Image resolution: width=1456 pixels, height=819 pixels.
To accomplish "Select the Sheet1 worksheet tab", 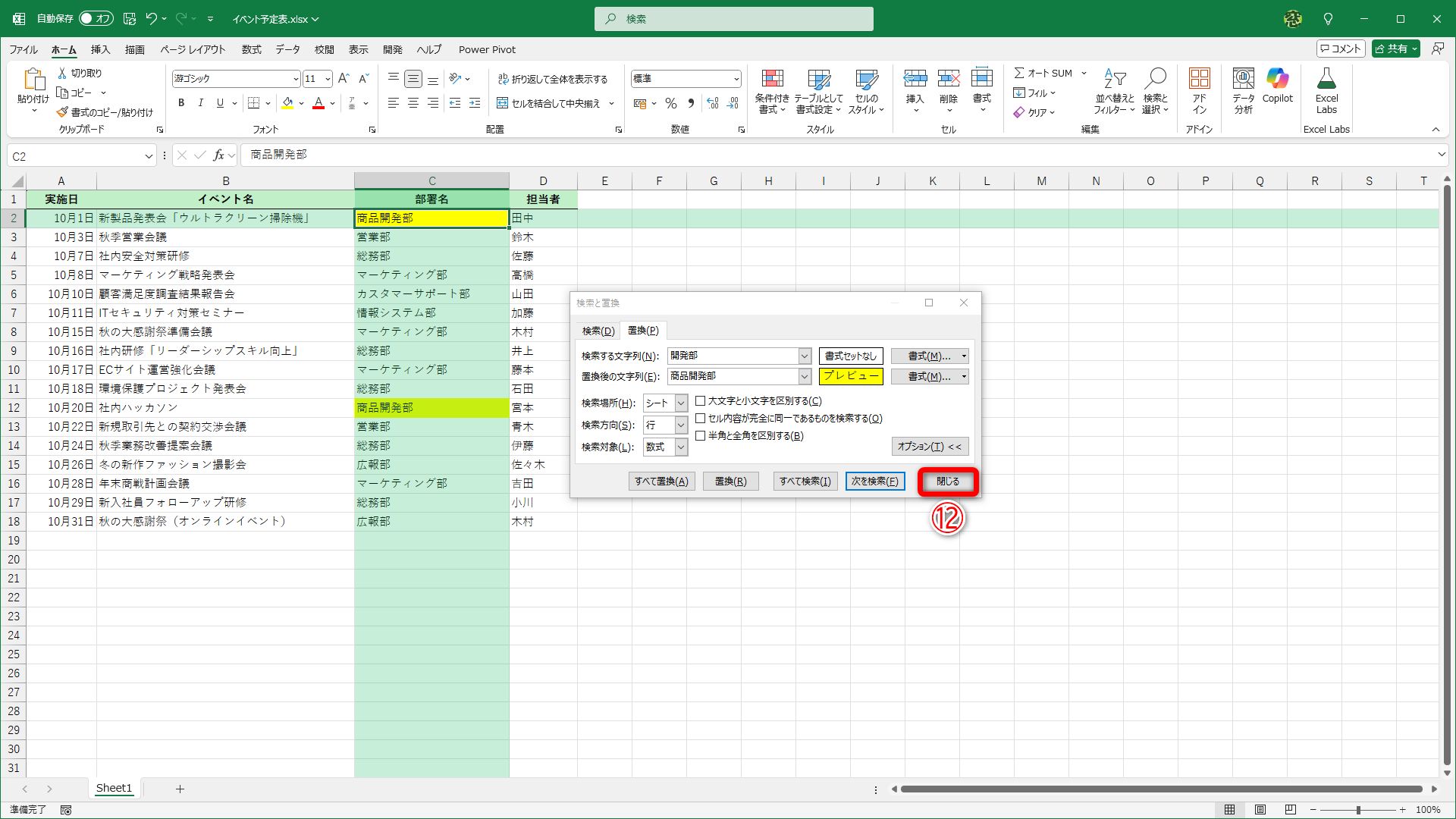I will point(114,788).
